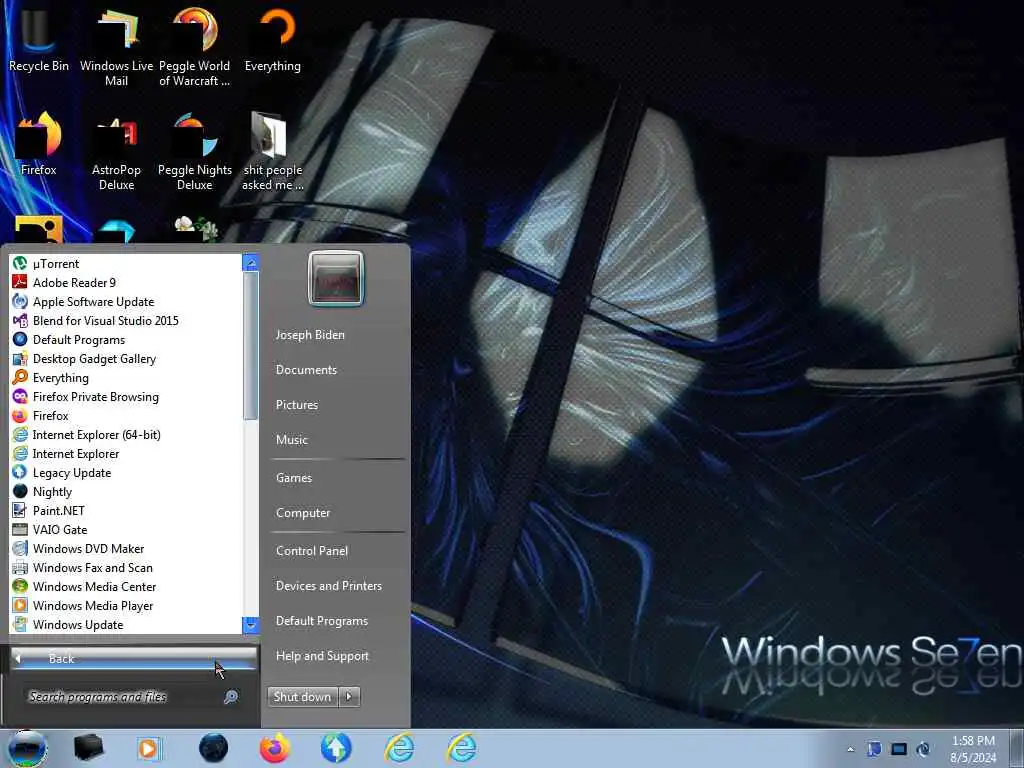Open Windows Live Mail desktop shortcut

[116, 46]
